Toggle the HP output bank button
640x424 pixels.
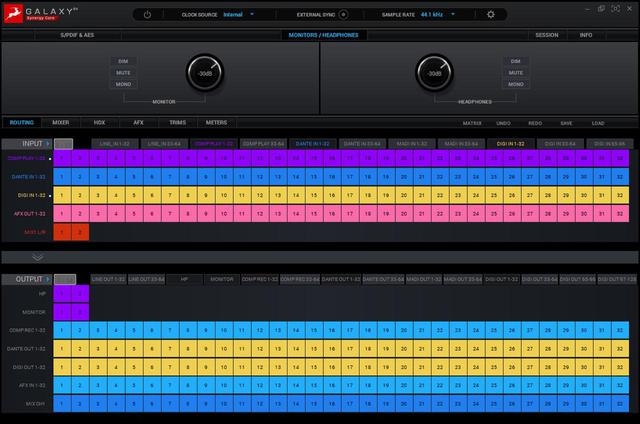point(184,279)
